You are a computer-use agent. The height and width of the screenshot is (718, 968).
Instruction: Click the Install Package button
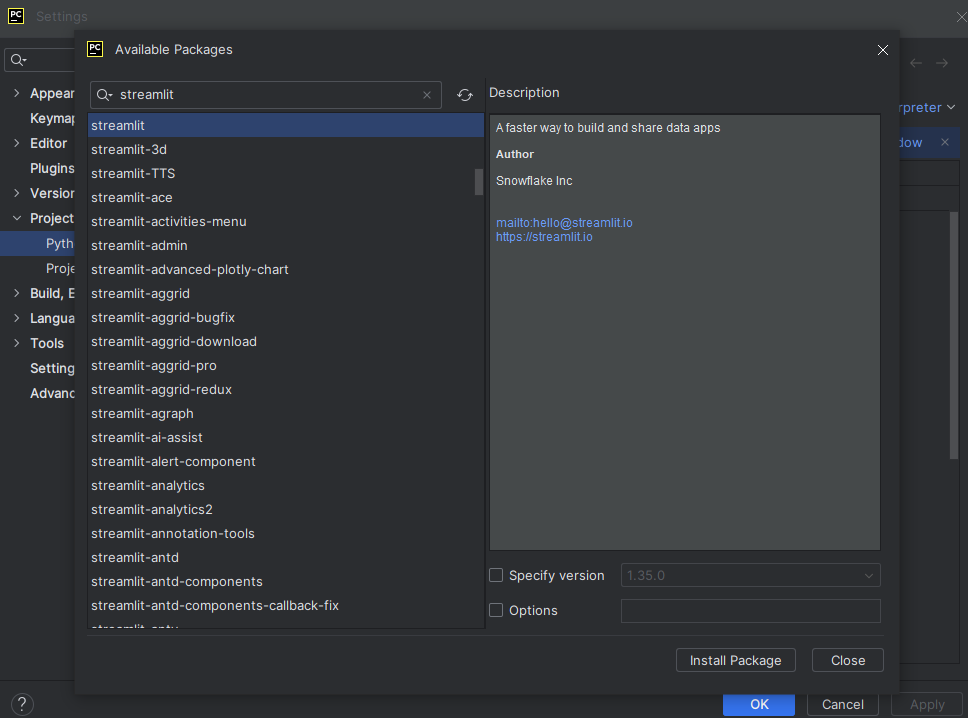click(735, 660)
